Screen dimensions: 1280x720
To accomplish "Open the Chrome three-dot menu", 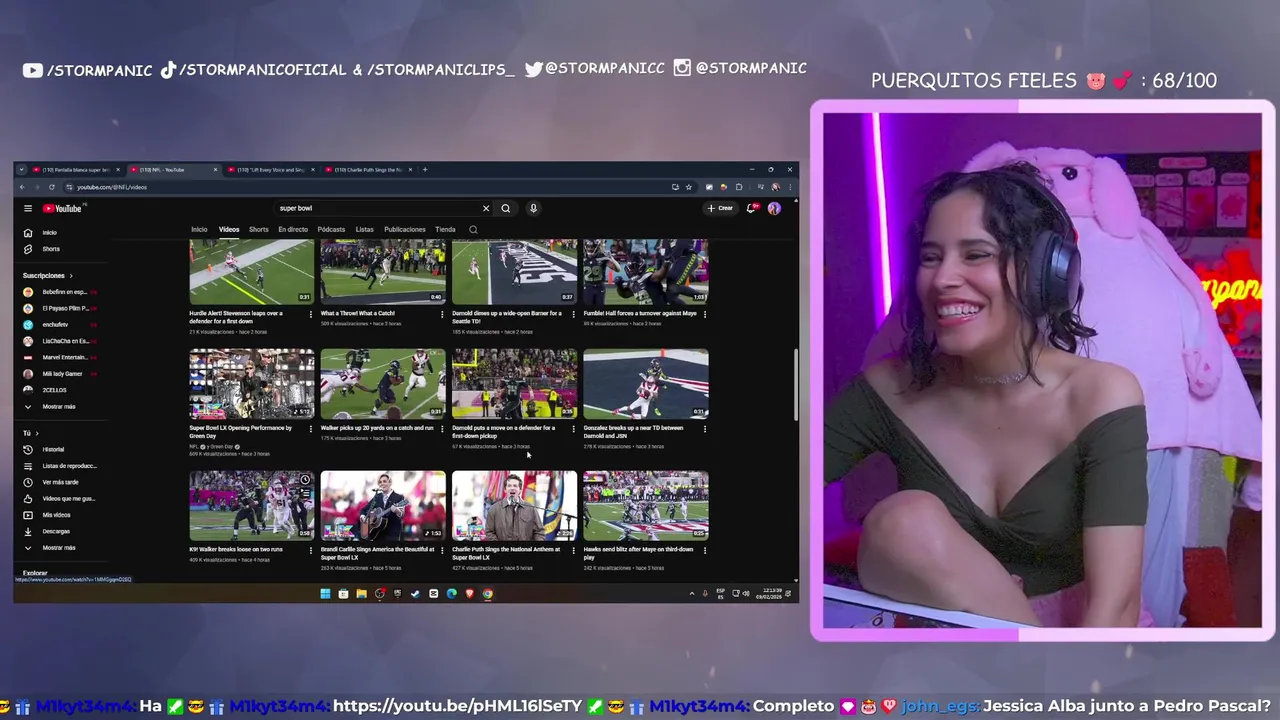I will click(x=791, y=187).
